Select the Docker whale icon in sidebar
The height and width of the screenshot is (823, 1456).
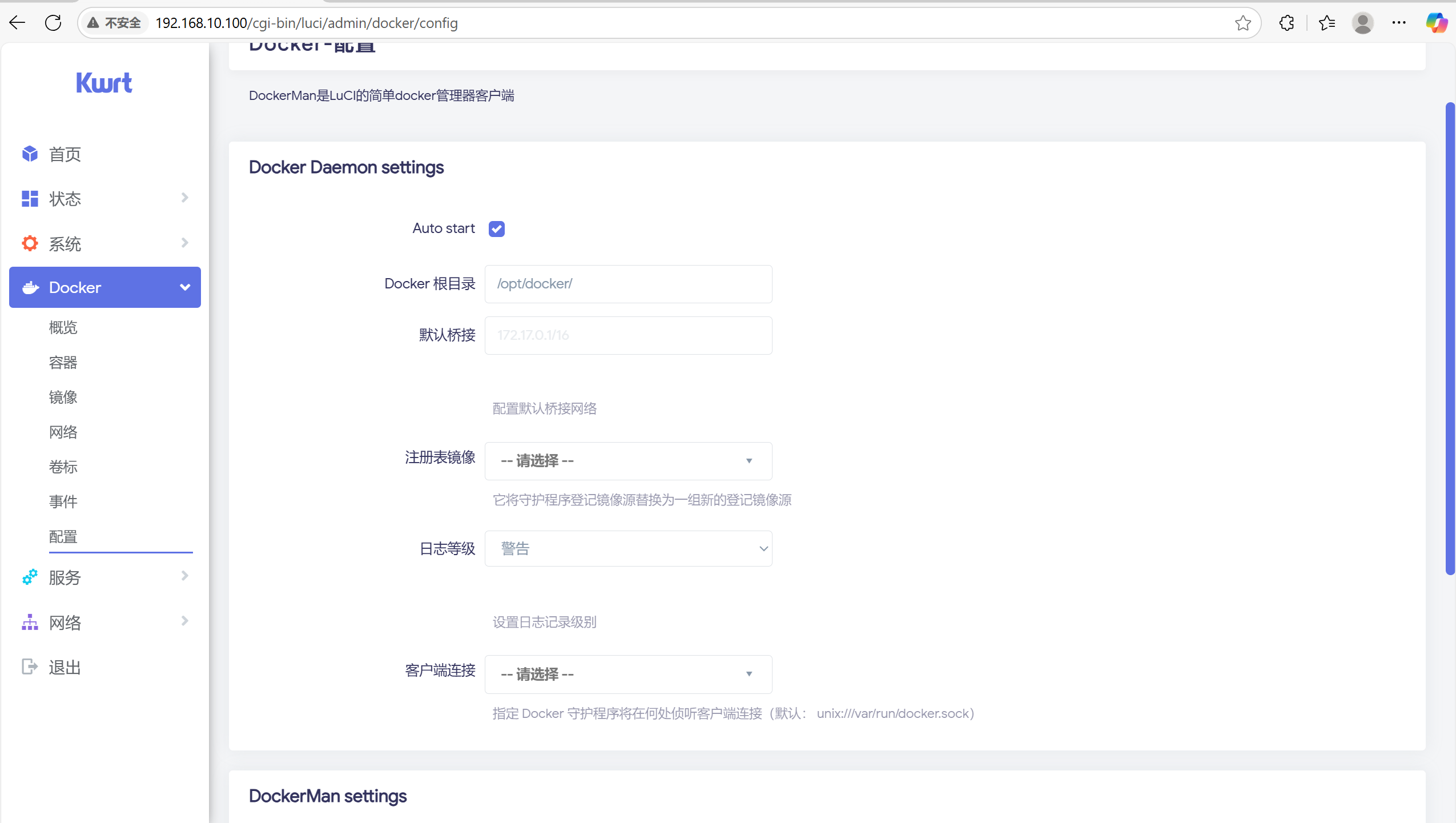[30, 287]
